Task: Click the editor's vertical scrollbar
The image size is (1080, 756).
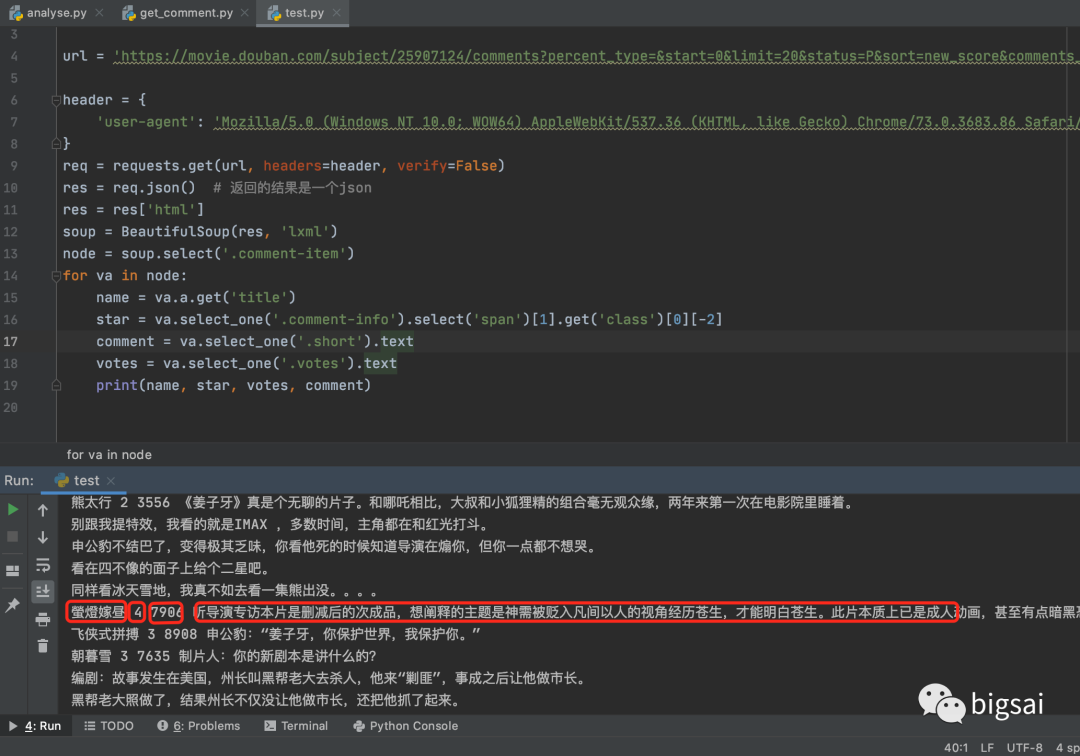Action: [1073, 250]
